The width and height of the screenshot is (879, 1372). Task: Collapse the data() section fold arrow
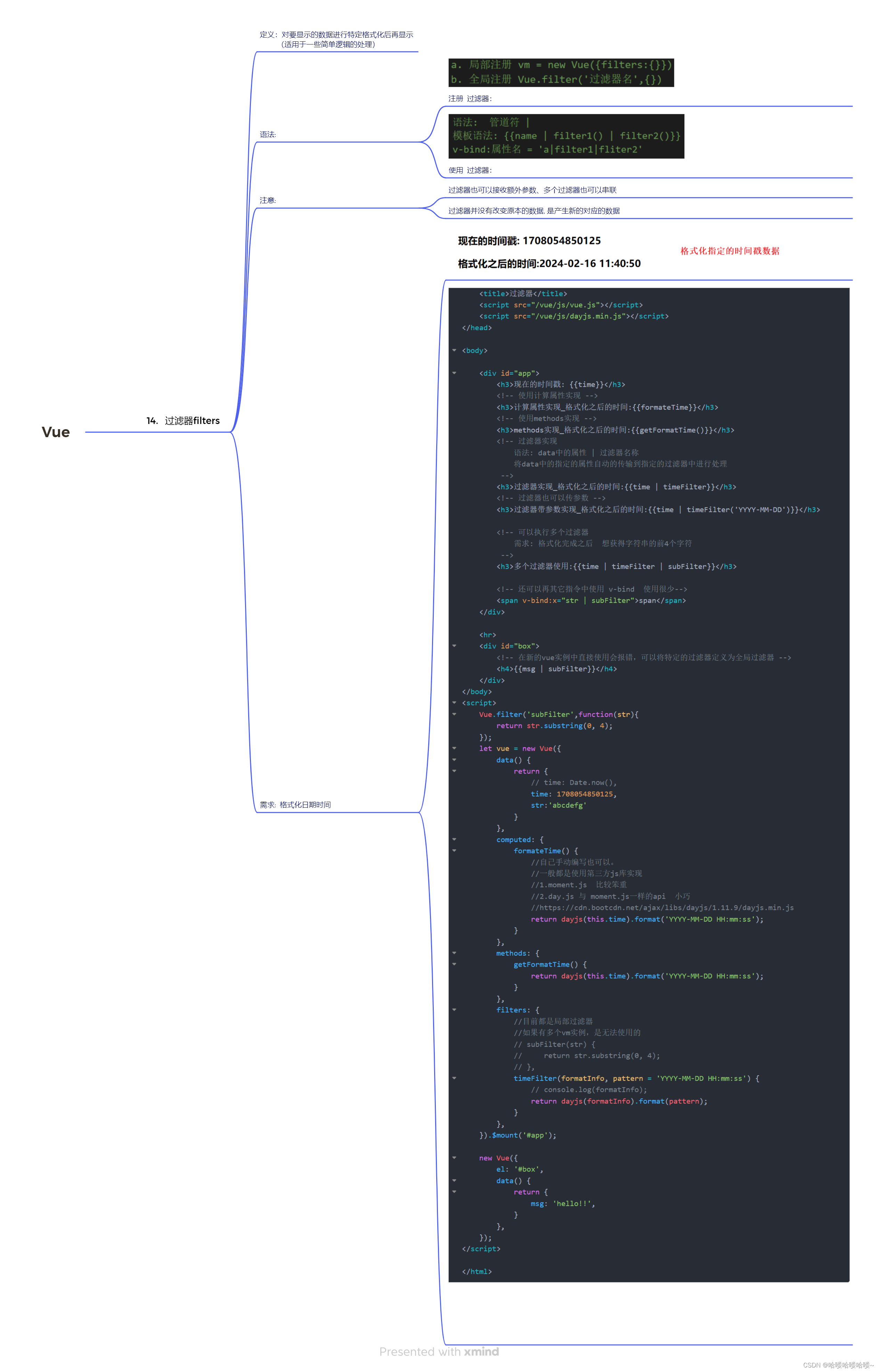455,760
